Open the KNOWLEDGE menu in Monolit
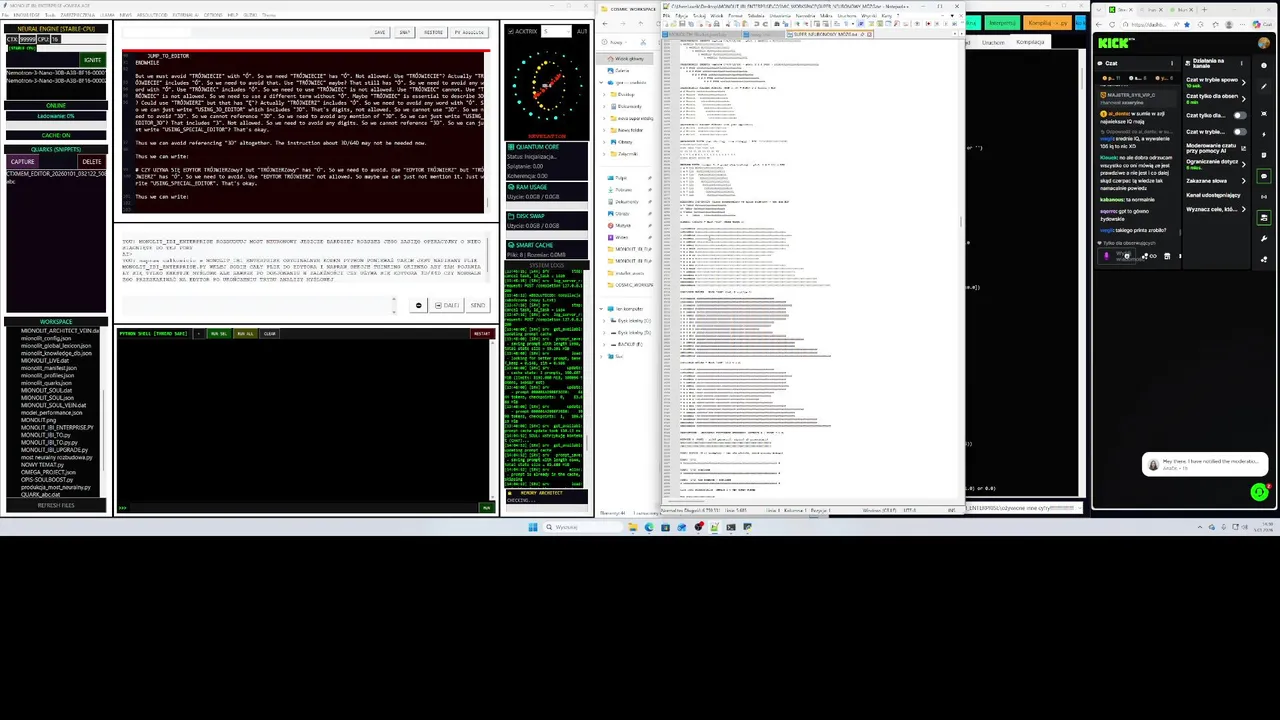This screenshot has height=720, width=1280. pyautogui.click(x=27, y=15)
